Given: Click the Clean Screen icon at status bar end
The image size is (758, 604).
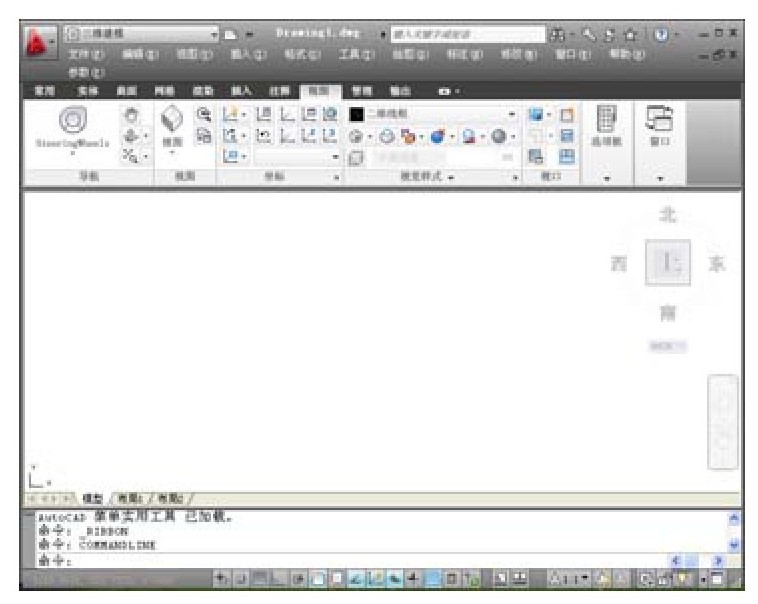Looking at the screenshot, I should (x=717, y=578).
